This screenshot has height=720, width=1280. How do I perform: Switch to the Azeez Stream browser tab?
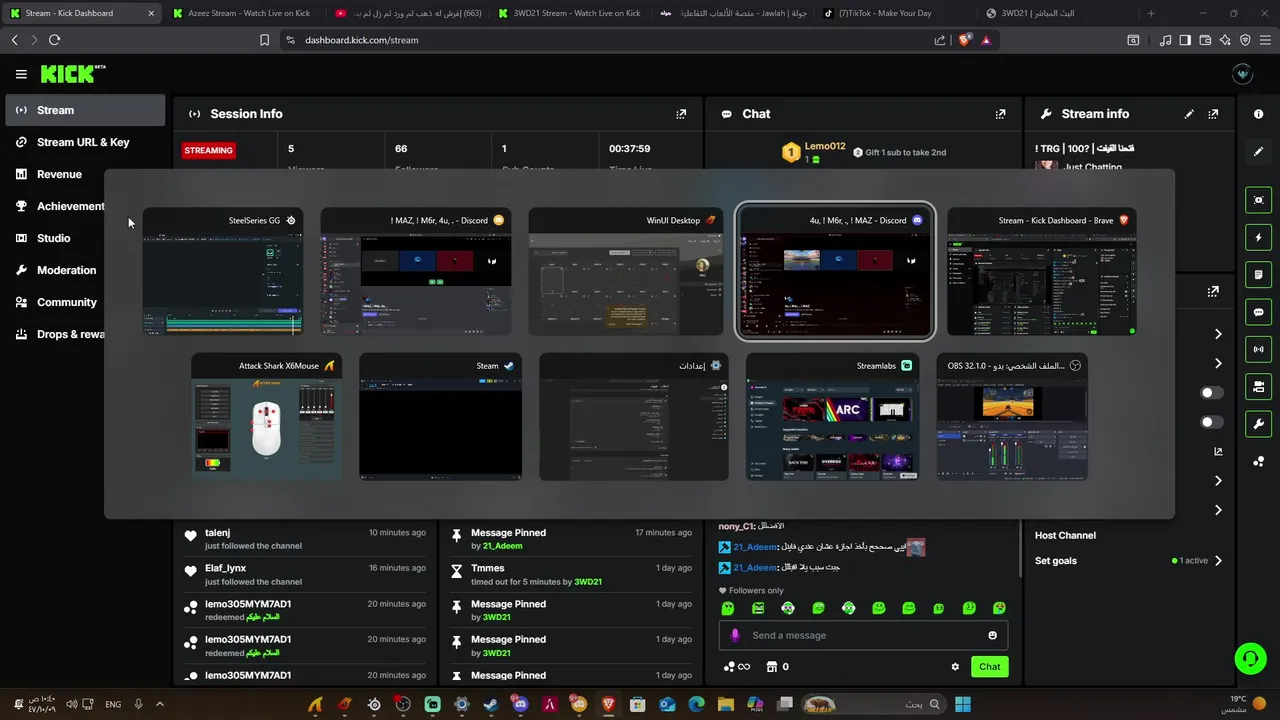point(242,13)
